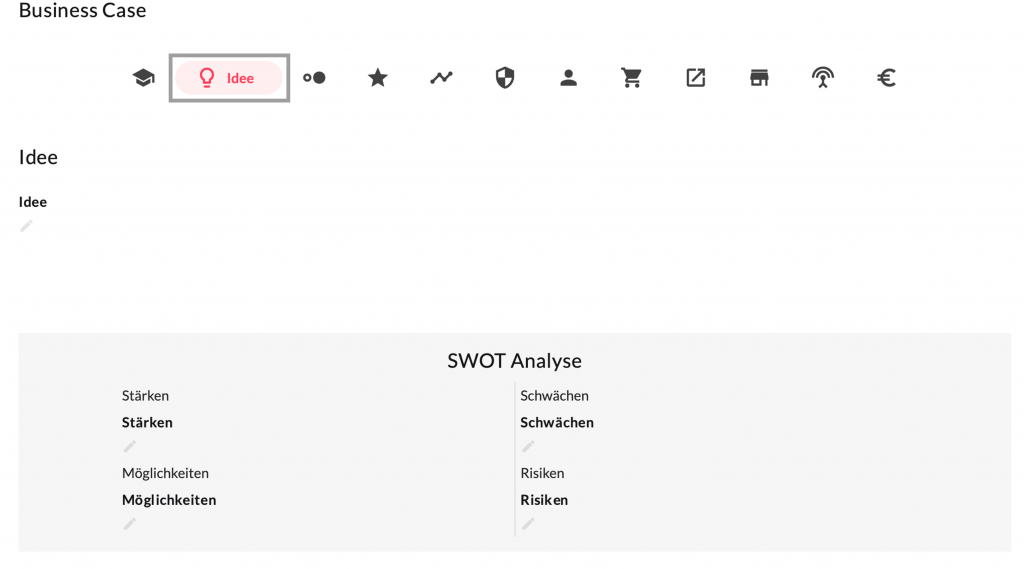1024x569 pixels.
Task: Click the bold Stärken field label
Action: [147, 423]
